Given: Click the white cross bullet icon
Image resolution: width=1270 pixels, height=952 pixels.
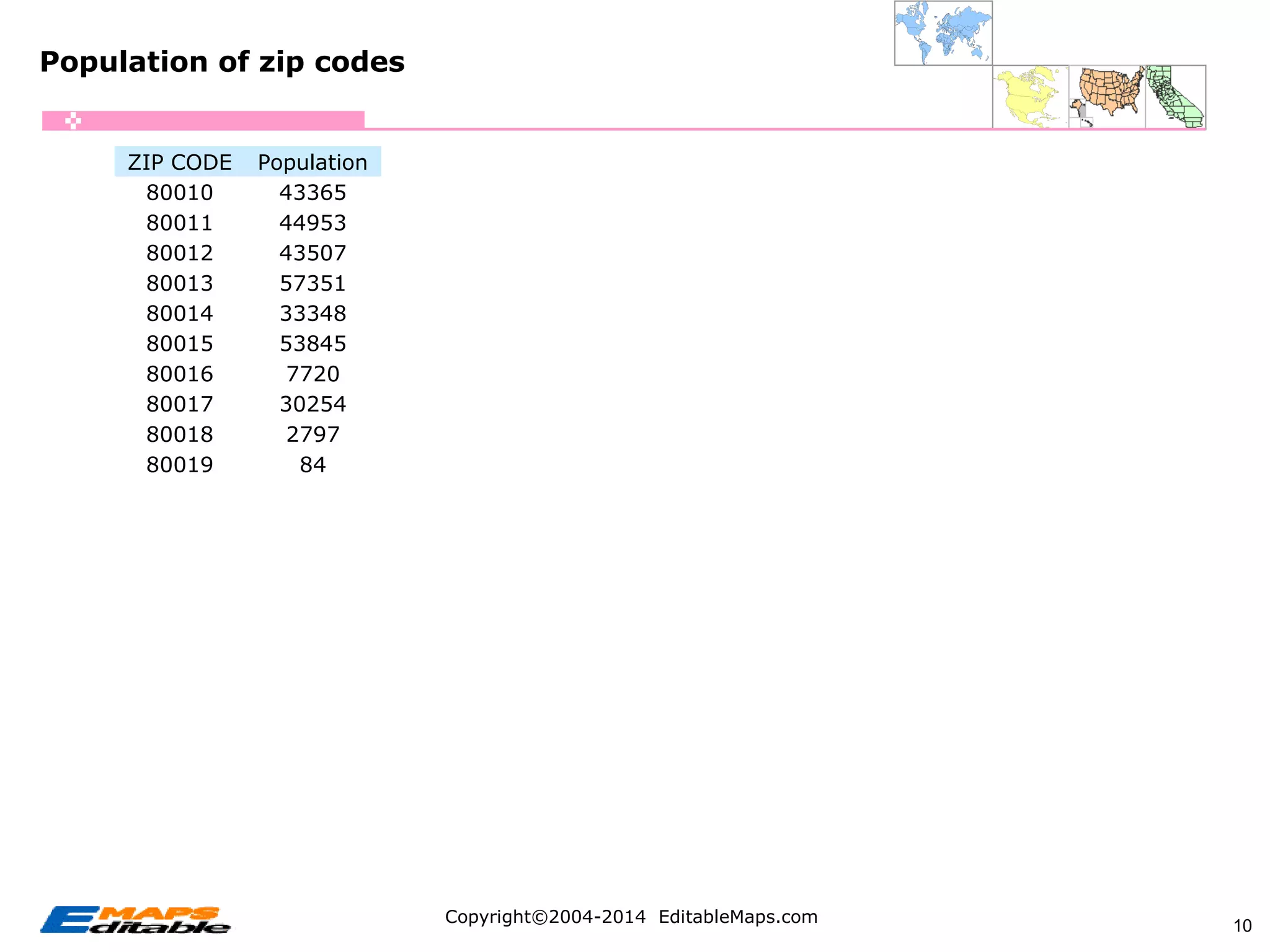Looking at the screenshot, I should (73, 121).
